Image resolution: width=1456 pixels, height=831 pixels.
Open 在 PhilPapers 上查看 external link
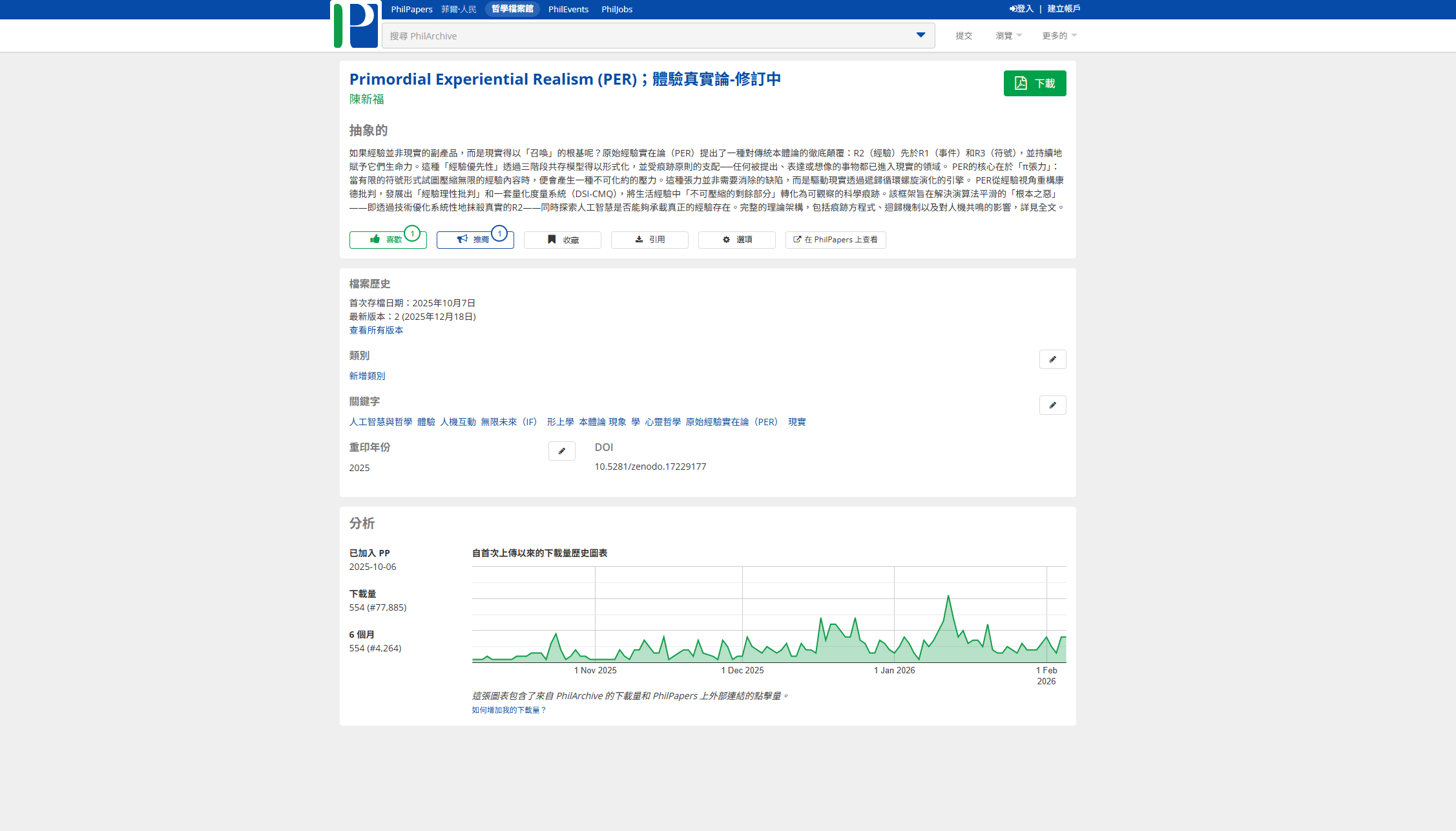[835, 240]
